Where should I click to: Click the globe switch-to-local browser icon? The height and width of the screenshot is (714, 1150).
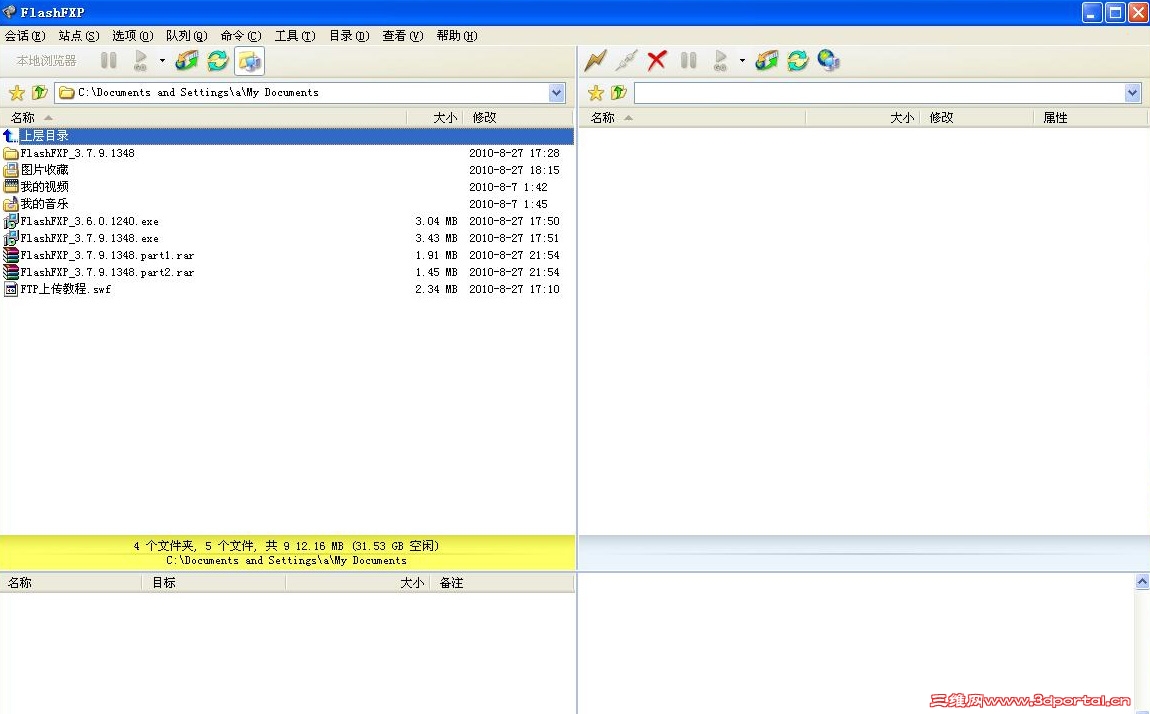[x=829, y=60]
